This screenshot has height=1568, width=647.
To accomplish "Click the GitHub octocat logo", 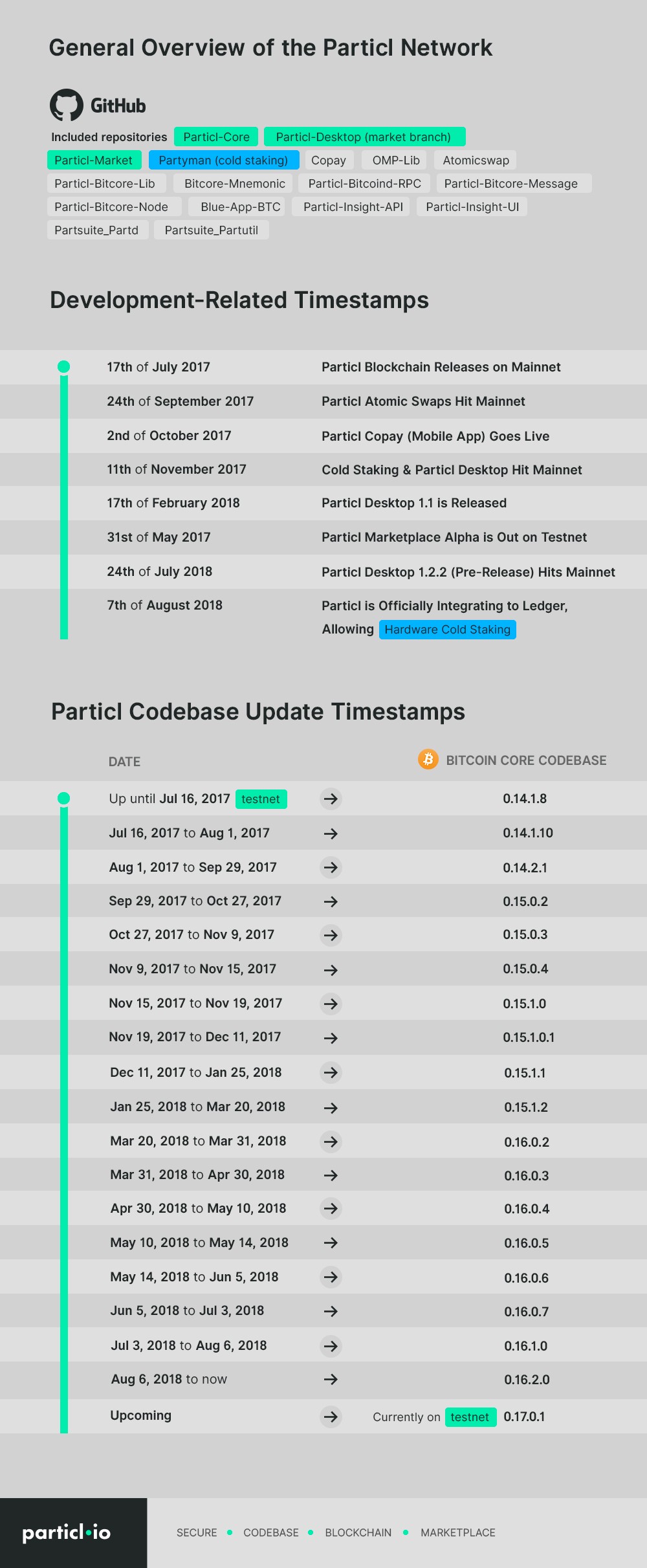I will tap(67, 105).
